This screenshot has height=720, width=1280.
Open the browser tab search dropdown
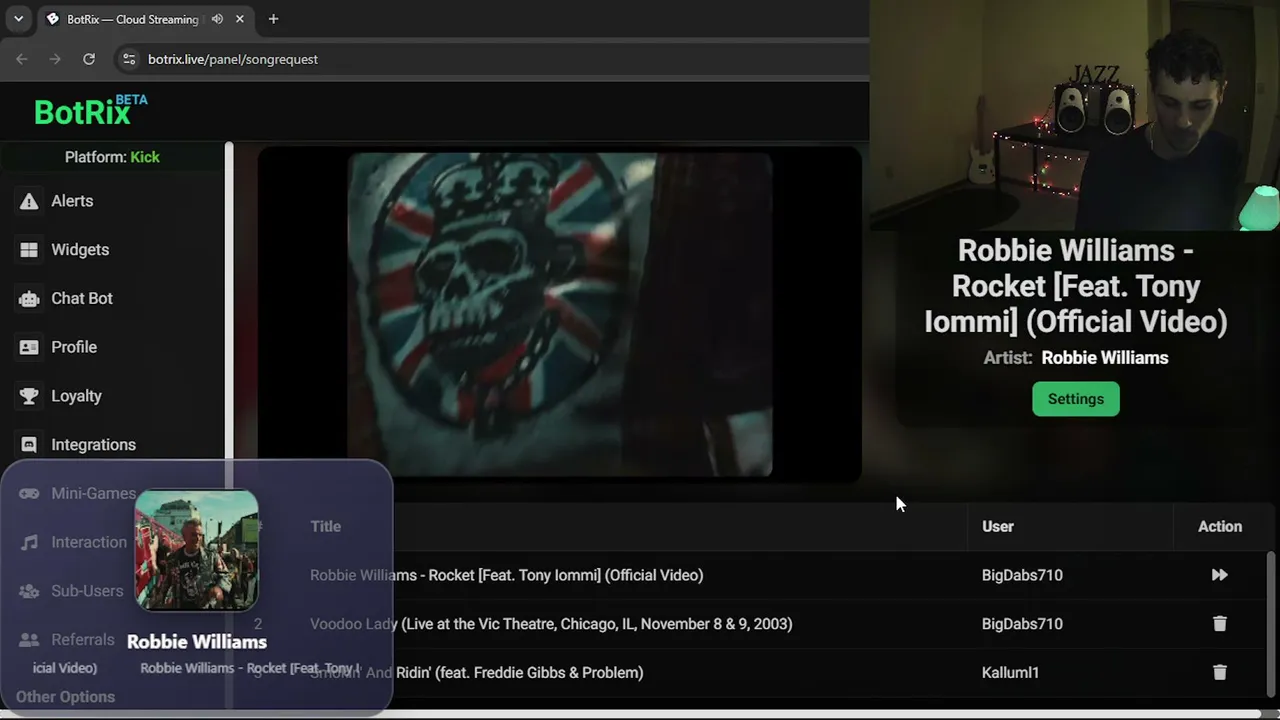pyautogui.click(x=18, y=19)
